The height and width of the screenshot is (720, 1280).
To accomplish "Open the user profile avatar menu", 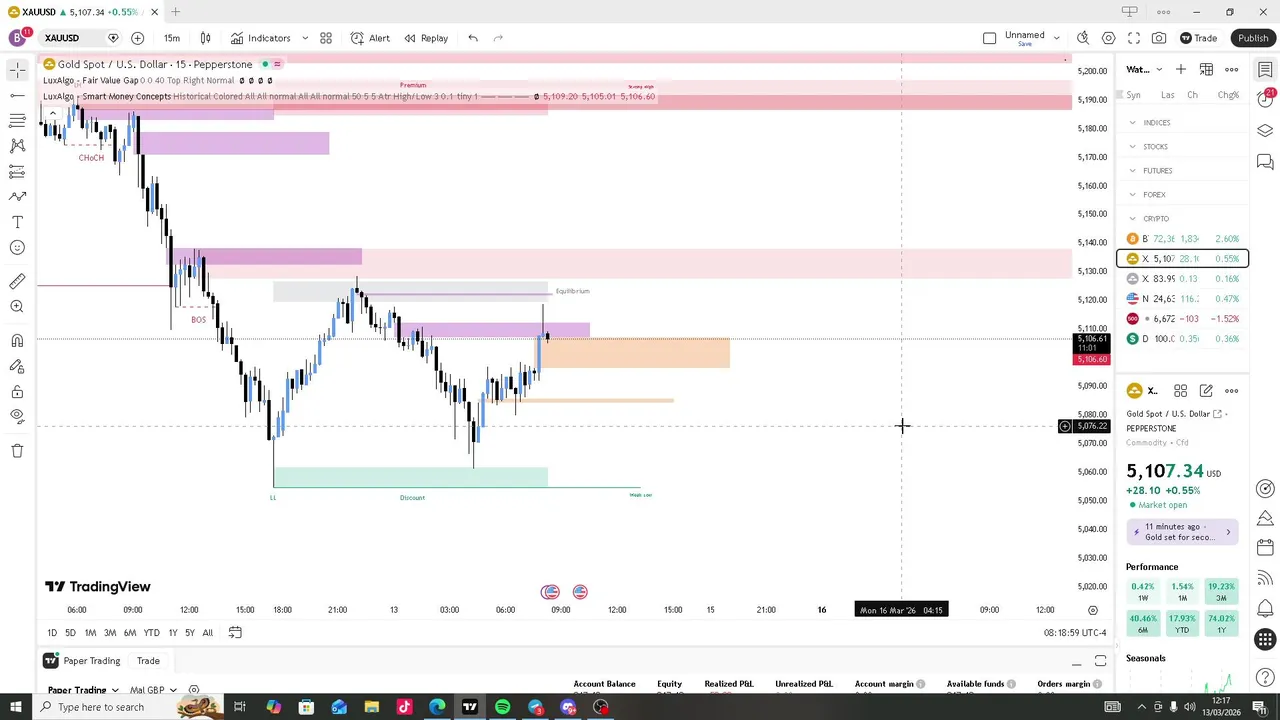I will [18, 38].
